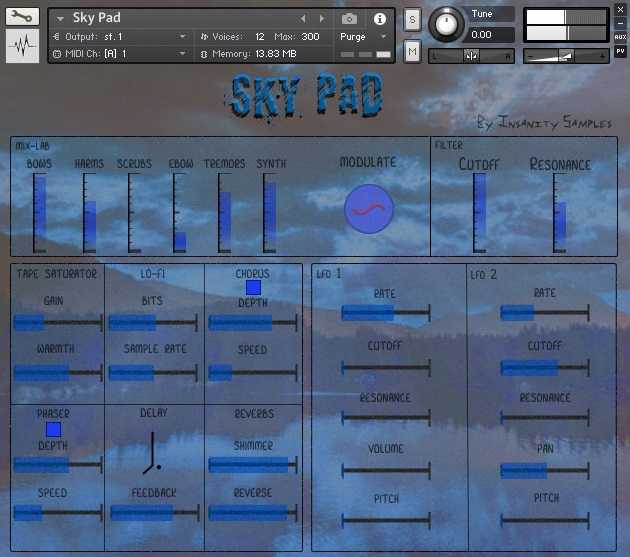Adjust the Ebow mix level bar

point(180,213)
